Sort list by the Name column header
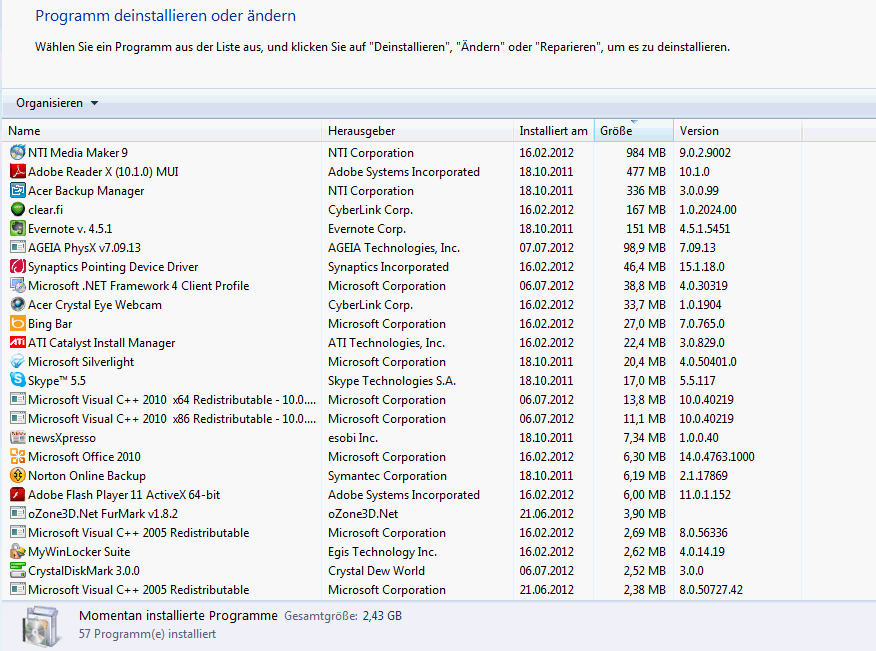This screenshot has width=876, height=651. tap(162, 131)
